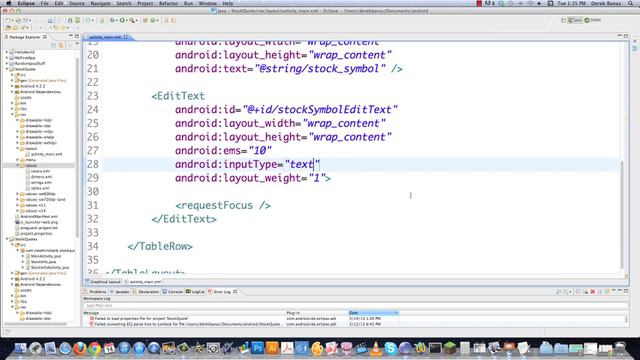Open the Source menu
The image size is (640, 360).
[77, 3]
